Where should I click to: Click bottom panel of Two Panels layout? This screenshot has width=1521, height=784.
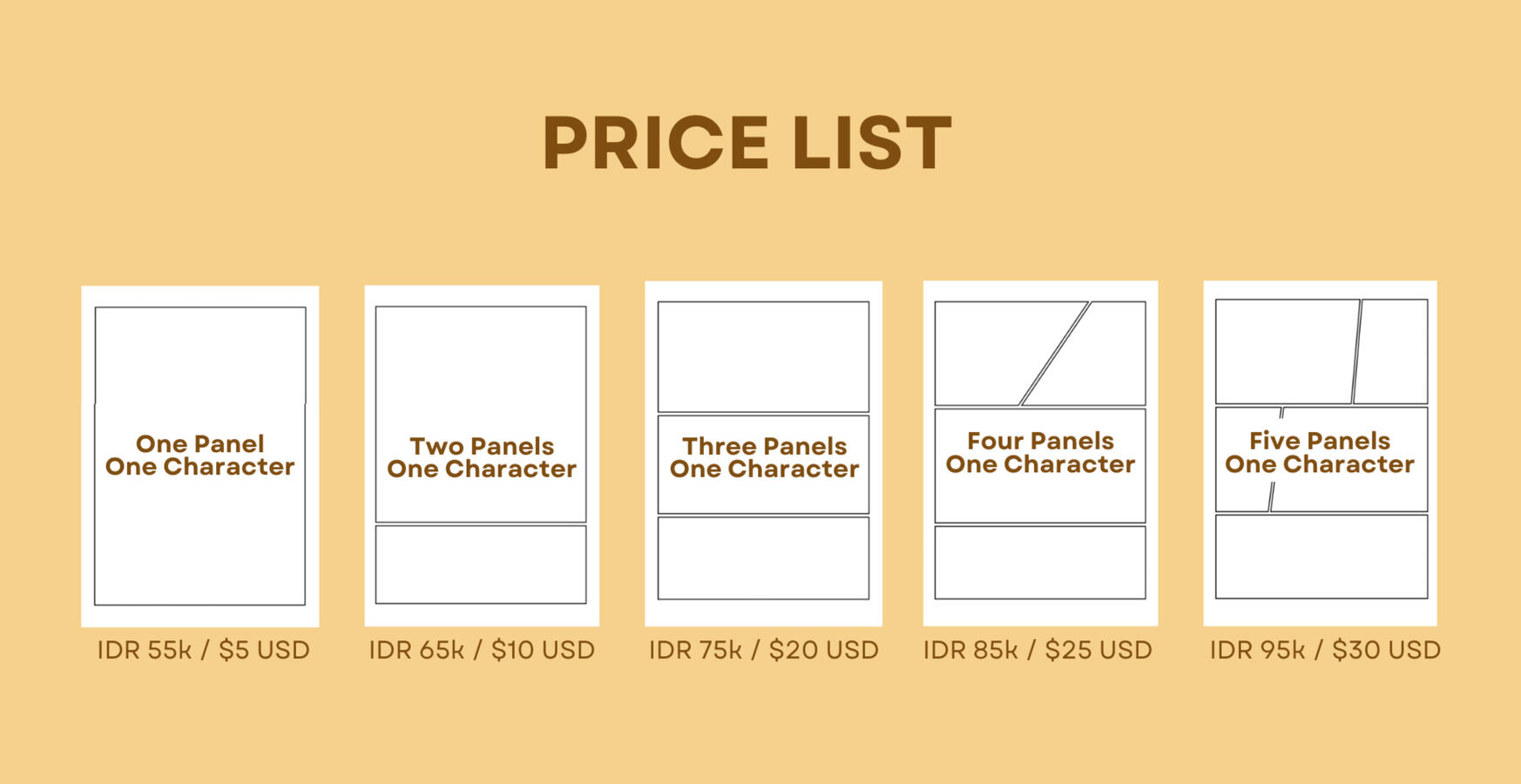click(x=481, y=564)
